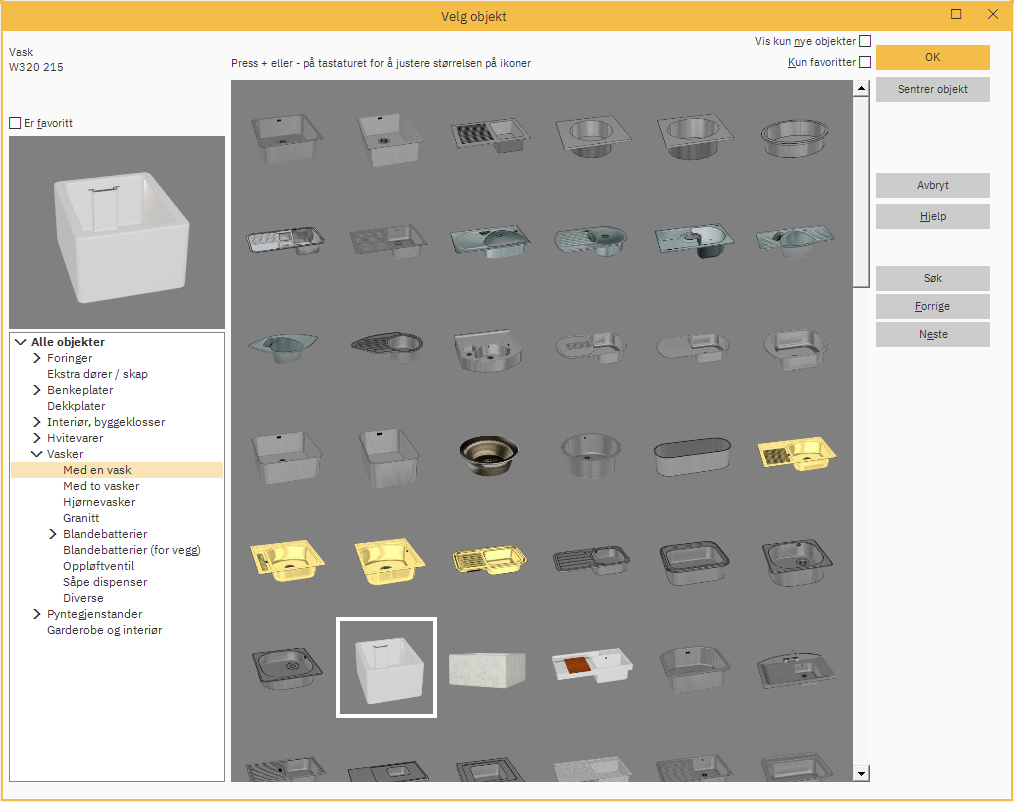Select the wall-mounted basin with backsplash thumbnail
This screenshot has height=802, width=1014.
(x=488, y=348)
